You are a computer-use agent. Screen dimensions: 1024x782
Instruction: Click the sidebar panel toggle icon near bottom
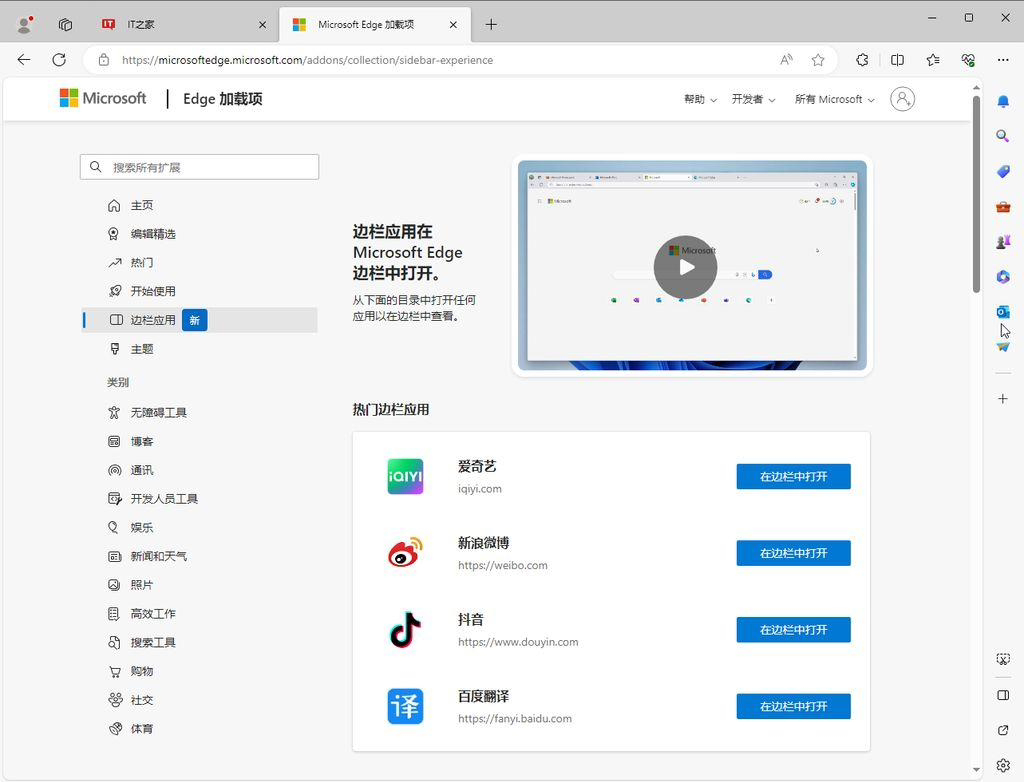coord(1003,695)
